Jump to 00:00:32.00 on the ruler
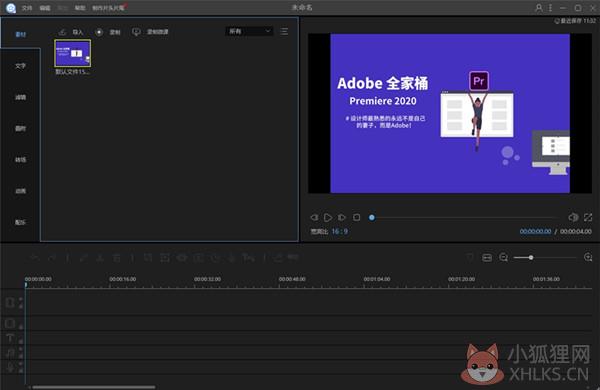This screenshot has width=600, height=390. click(x=207, y=279)
